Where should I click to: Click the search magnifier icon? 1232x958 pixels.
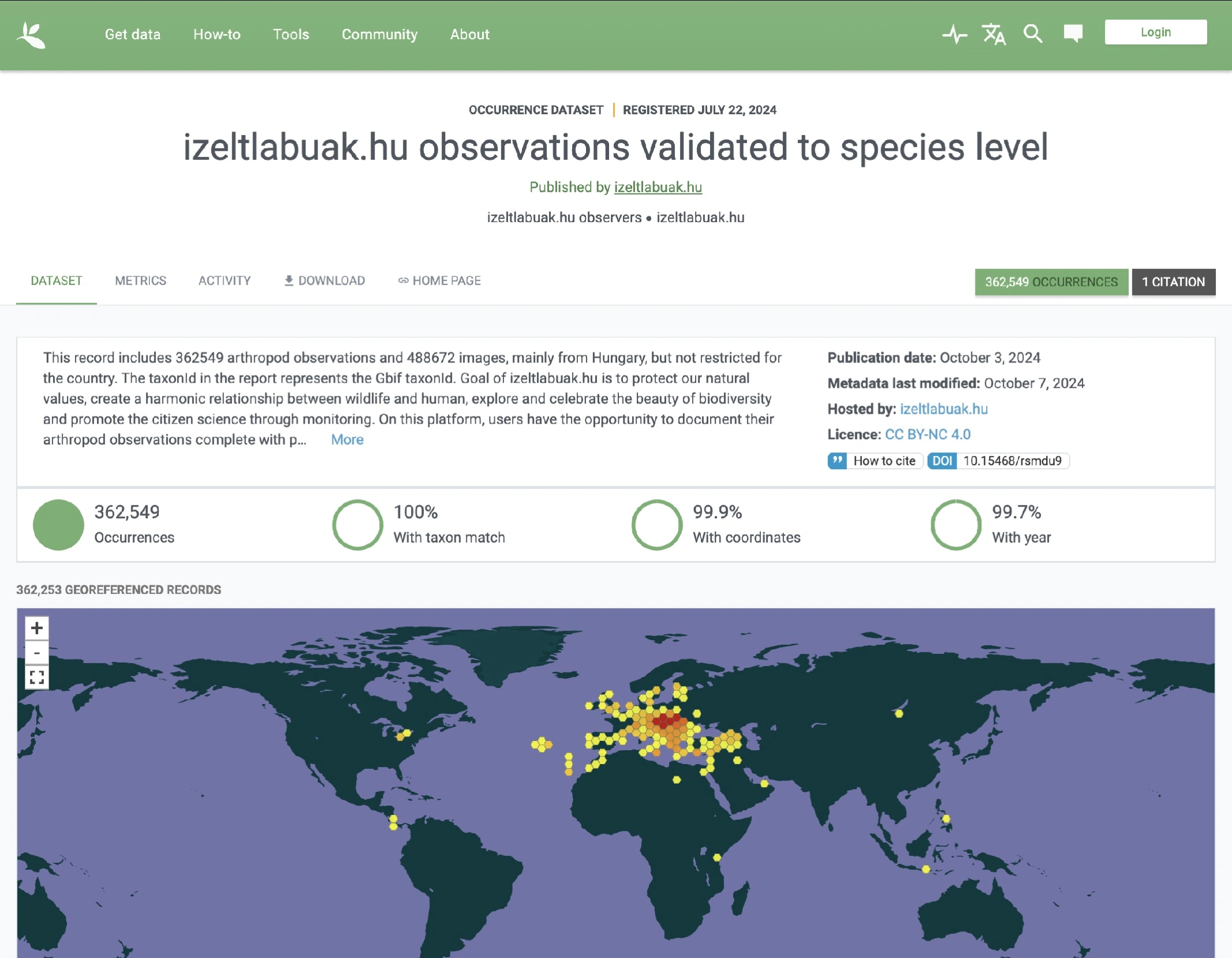1033,35
